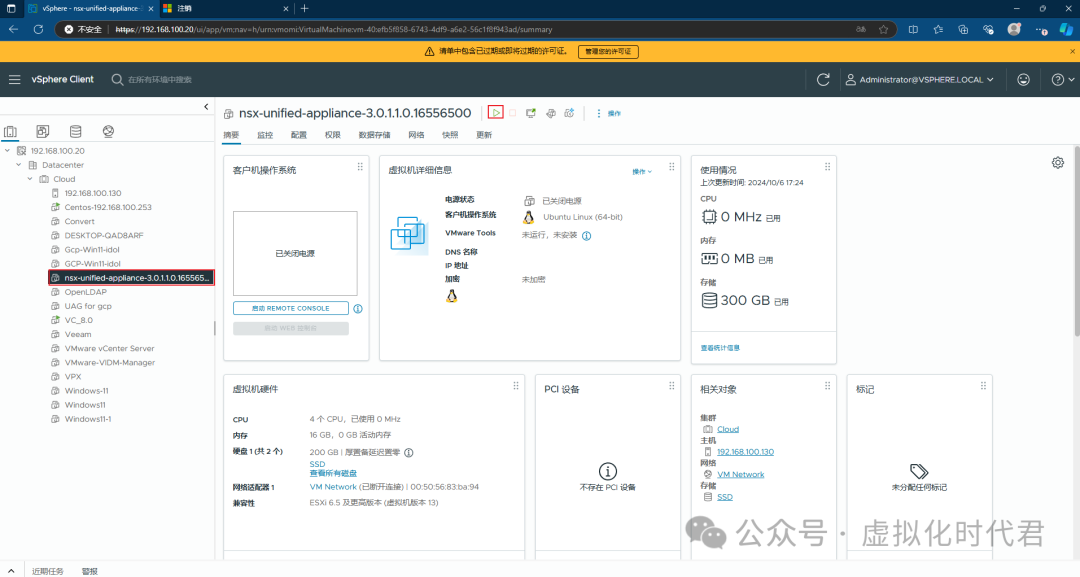Open the 监控 monitor tab
The height and width of the screenshot is (577, 1080).
pos(265,135)
